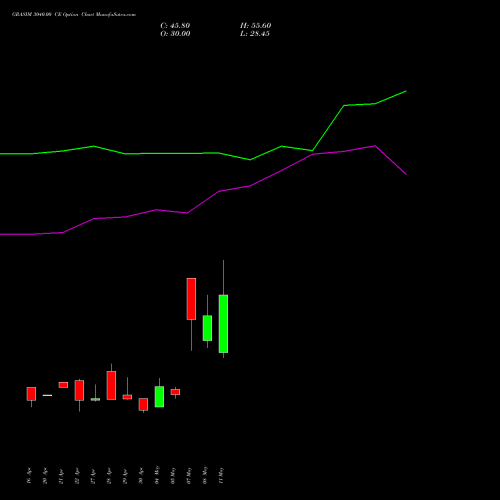Click the open value O: 30.00
This screenshot has height=500, width=500.
(175, 34)
